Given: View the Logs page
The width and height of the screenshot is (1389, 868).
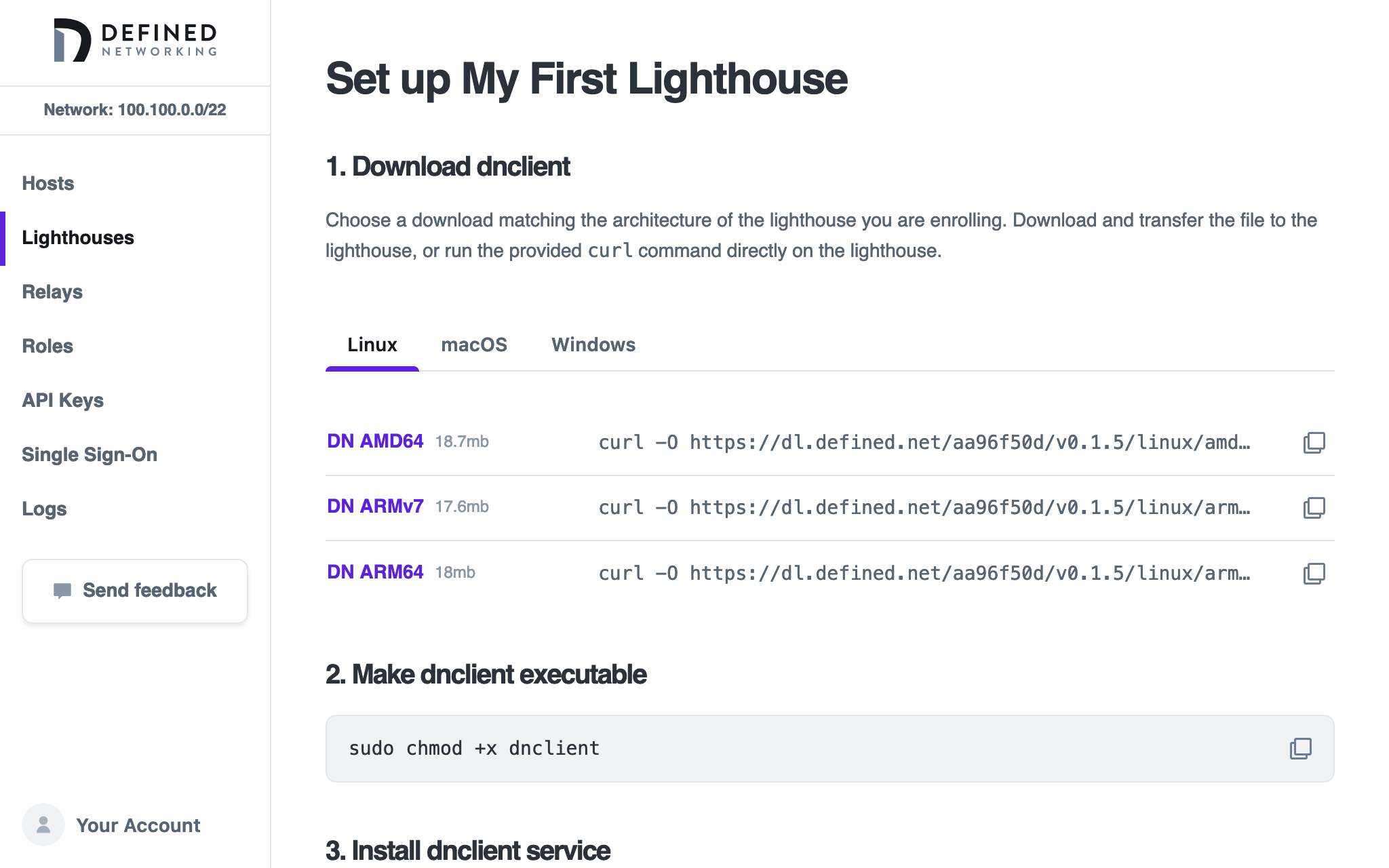Looking at the screenshot, I should (x=44, y=509).
